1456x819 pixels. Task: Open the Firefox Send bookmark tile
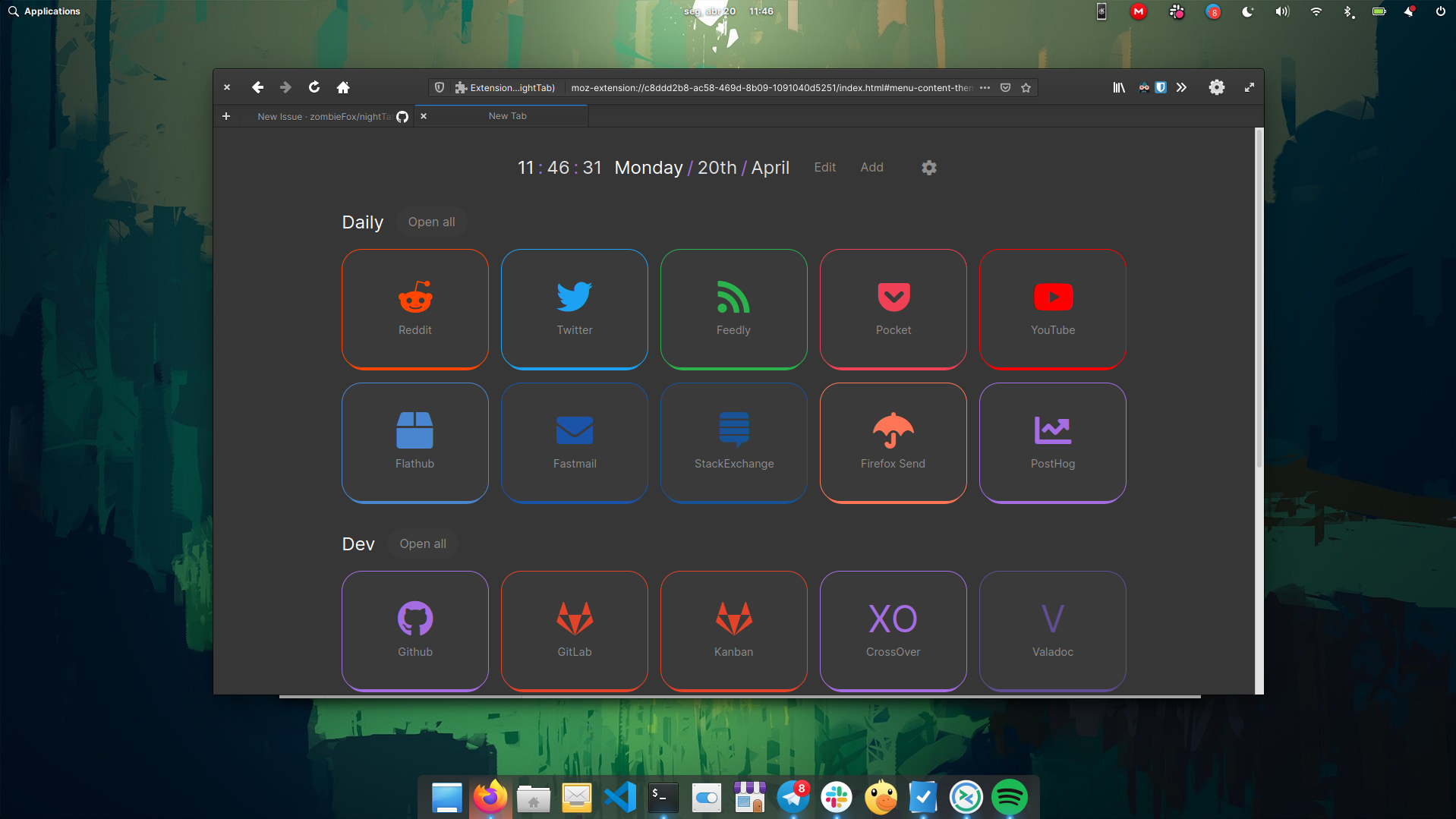pyautogui.click(x=893, y=443)
